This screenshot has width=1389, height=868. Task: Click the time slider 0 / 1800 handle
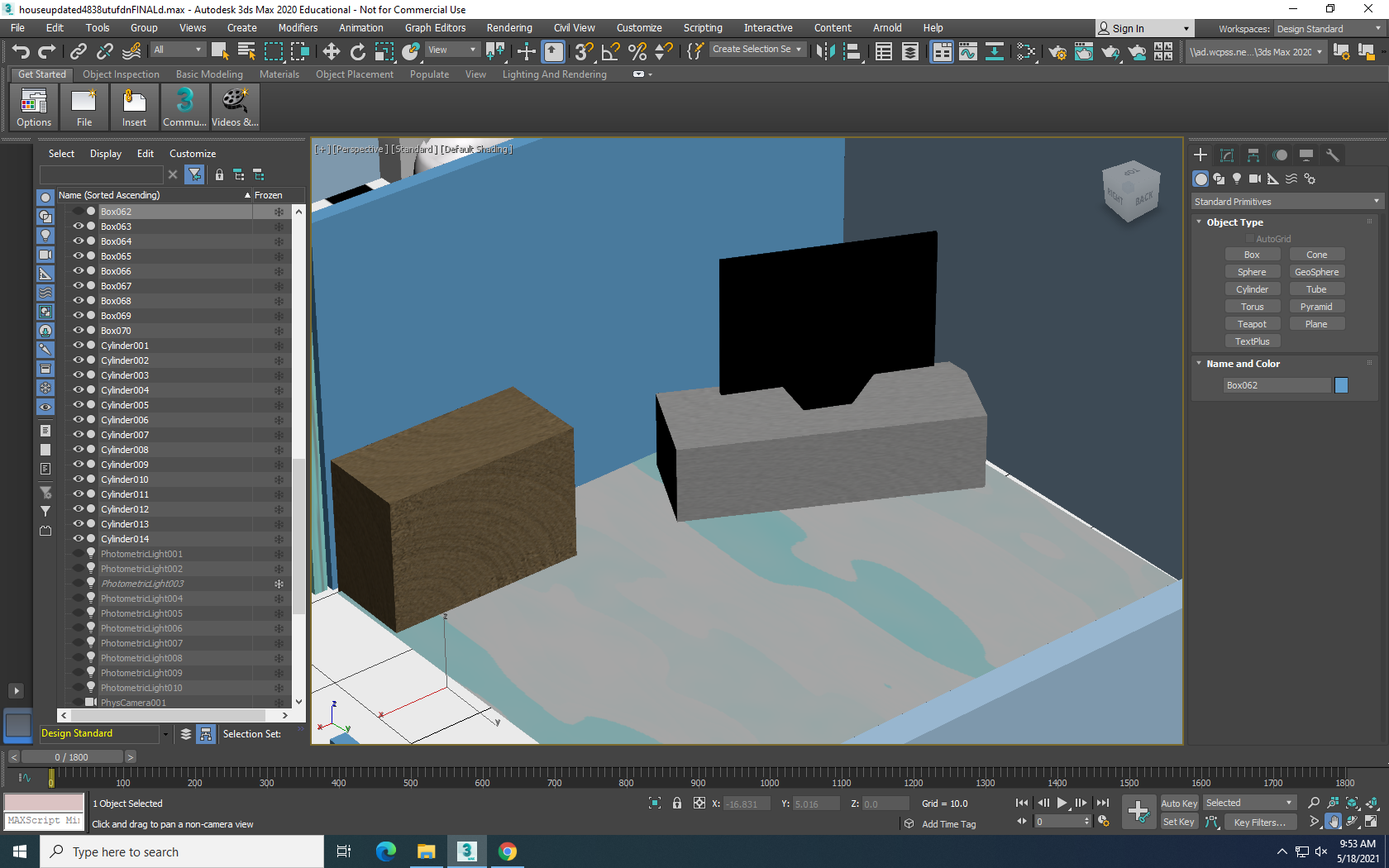[71, 757]
